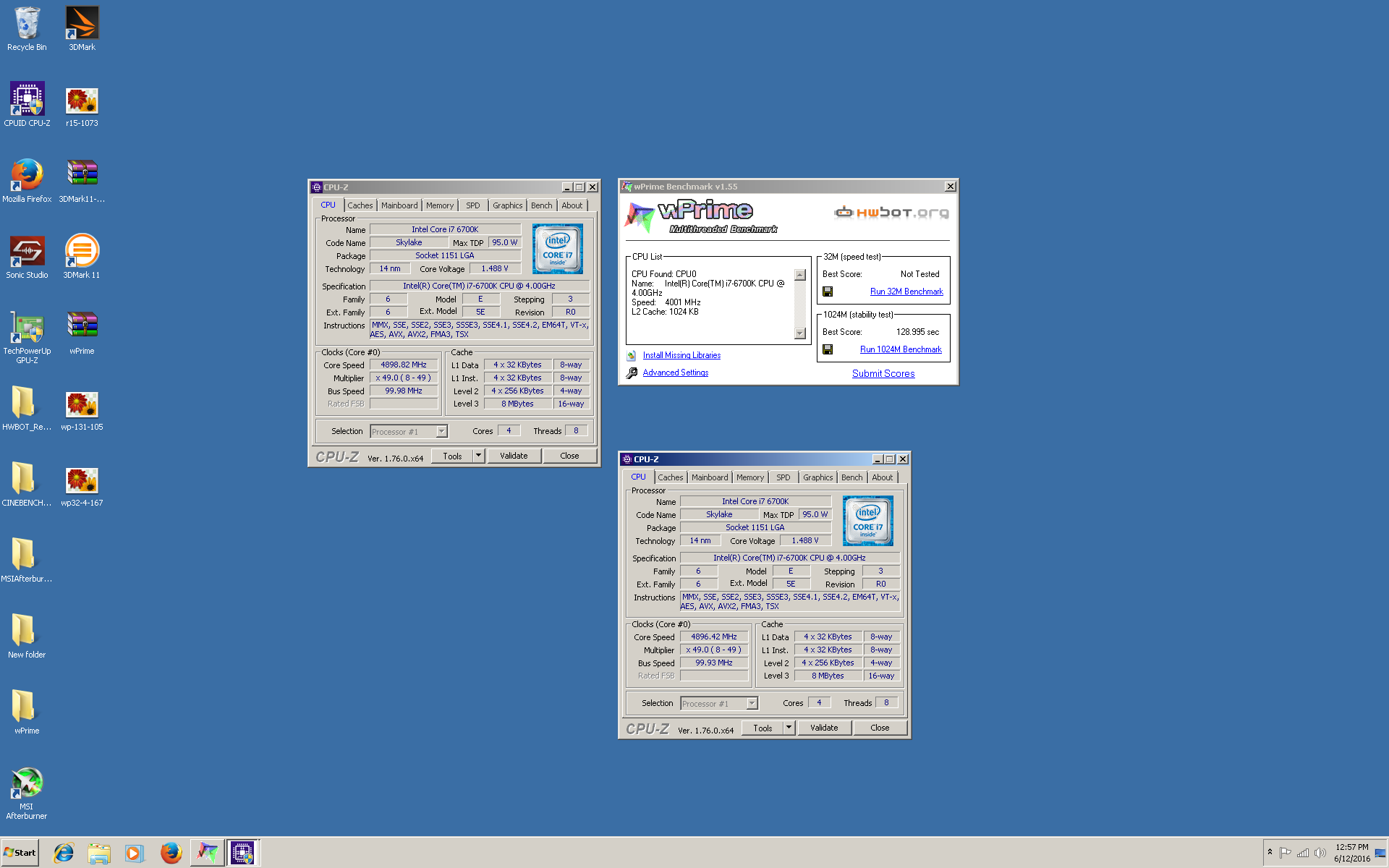Click Validate button in lower CPU-Z

tap(824, 728)
